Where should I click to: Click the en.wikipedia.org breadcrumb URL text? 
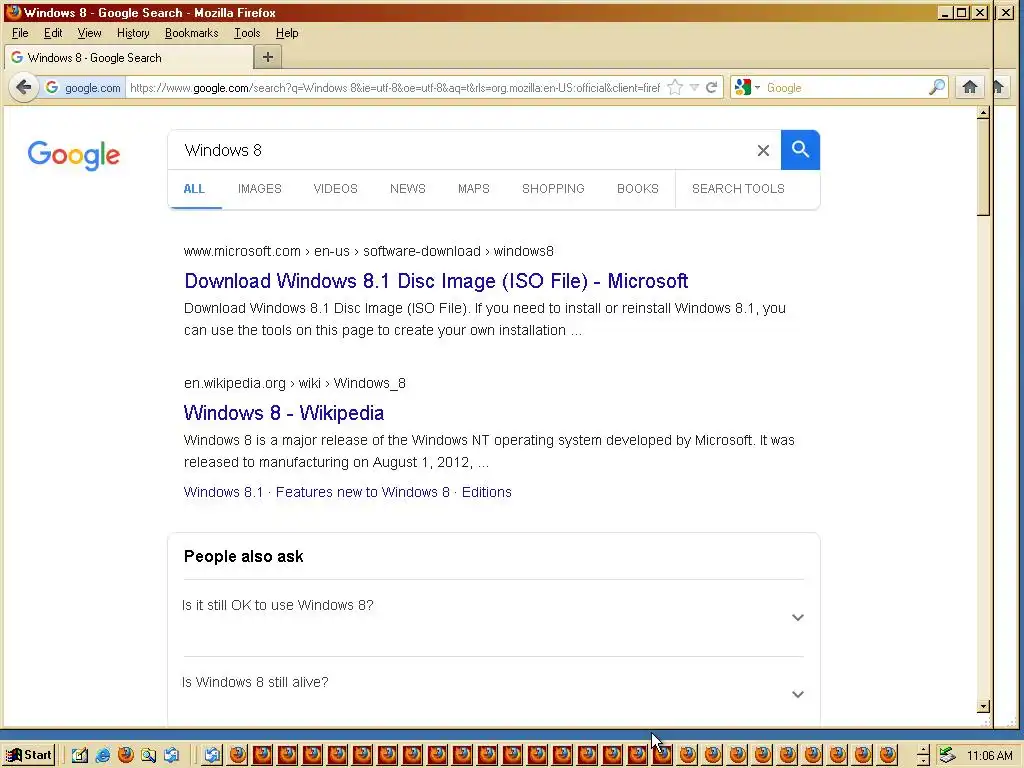(x=295, y=383)
